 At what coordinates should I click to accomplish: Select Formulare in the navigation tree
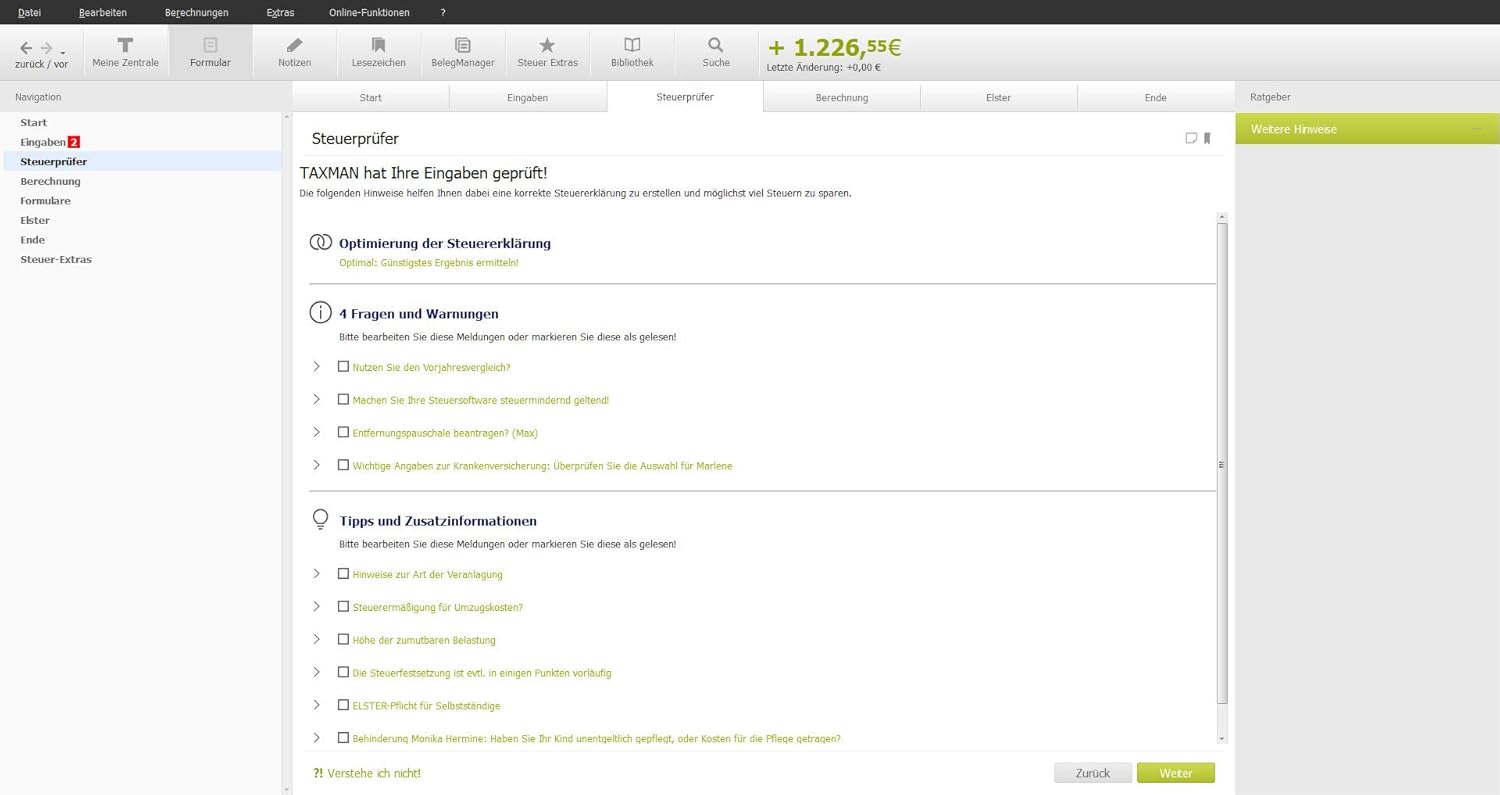(45, 201)
